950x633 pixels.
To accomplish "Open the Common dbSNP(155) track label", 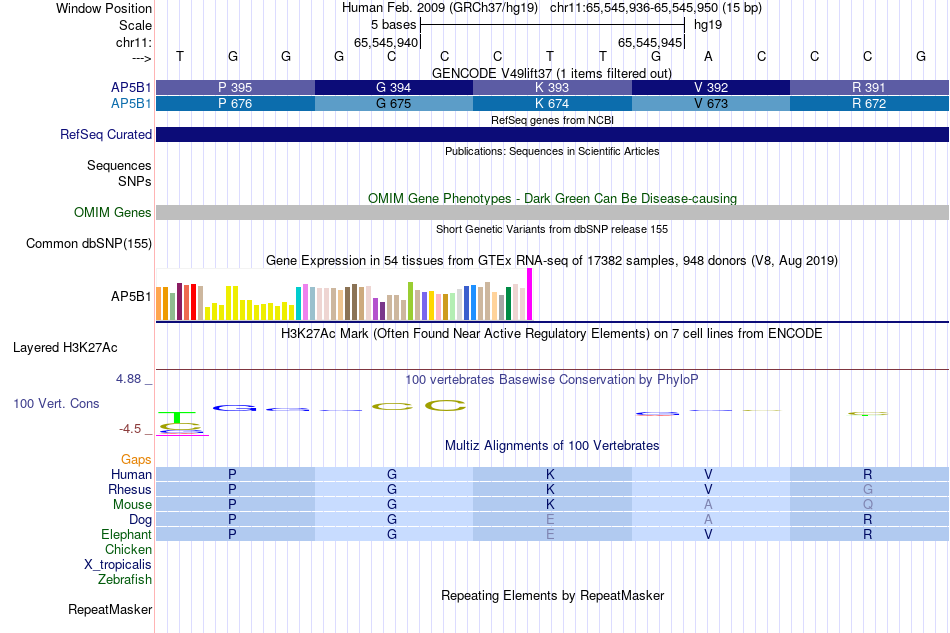I will 88,244.
